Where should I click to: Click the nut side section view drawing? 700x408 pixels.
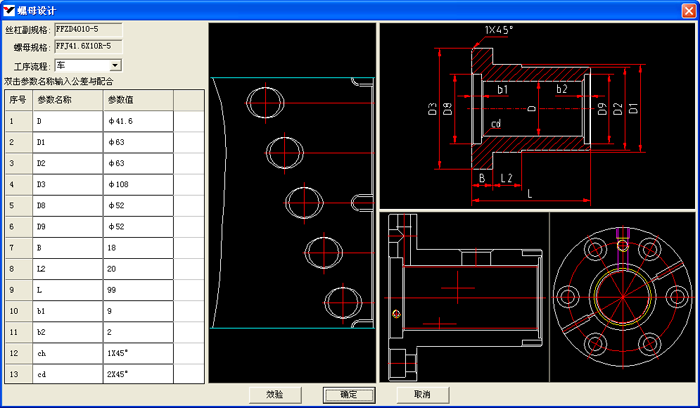[464, 298]
